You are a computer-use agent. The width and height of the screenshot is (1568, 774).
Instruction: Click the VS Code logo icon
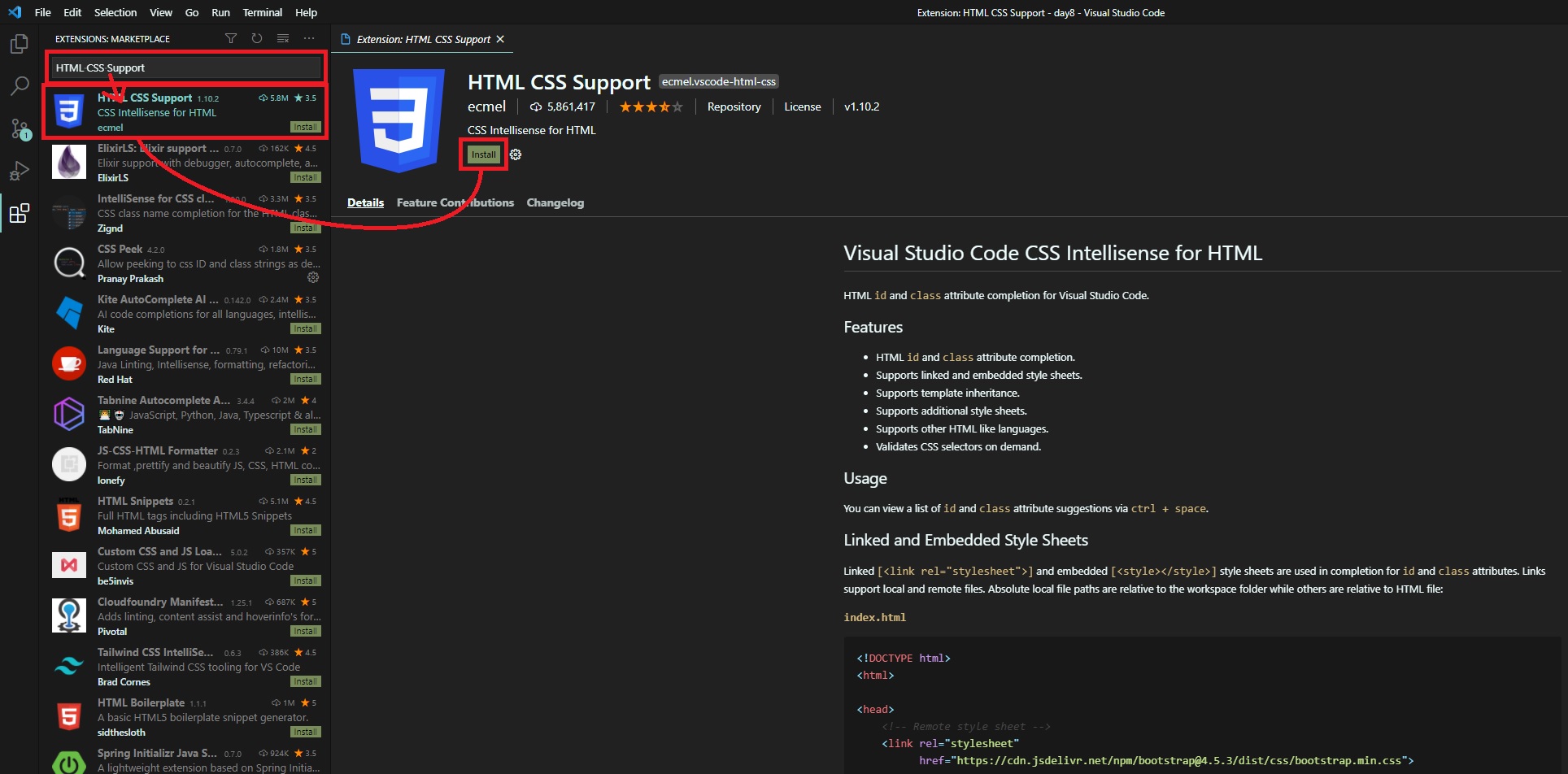point(14,12)
